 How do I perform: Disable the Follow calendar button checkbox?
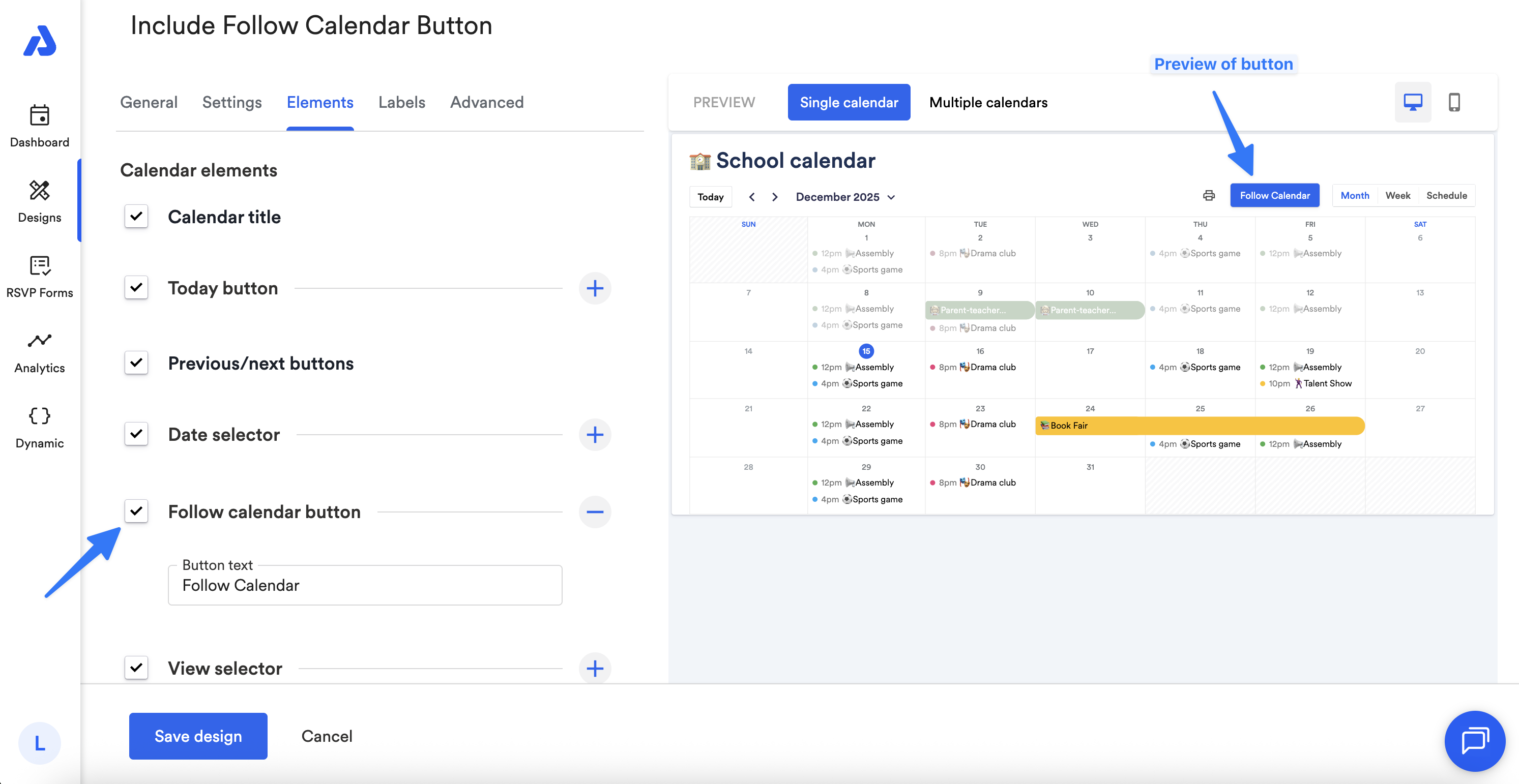pyautogui.click(x=136, y=511)
